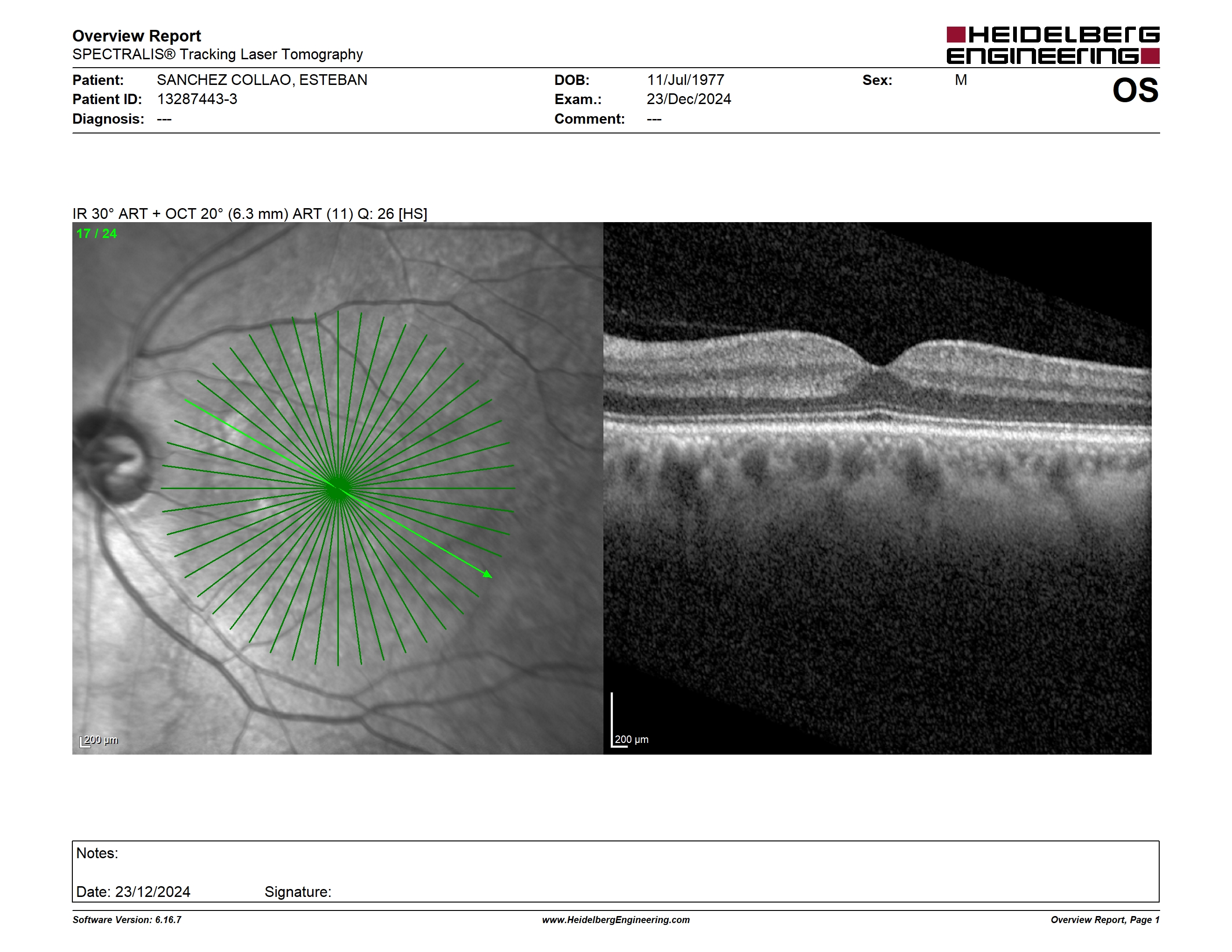
Task: Click the green scan arrowhead on fundus image
Action: tap(487, 574)
